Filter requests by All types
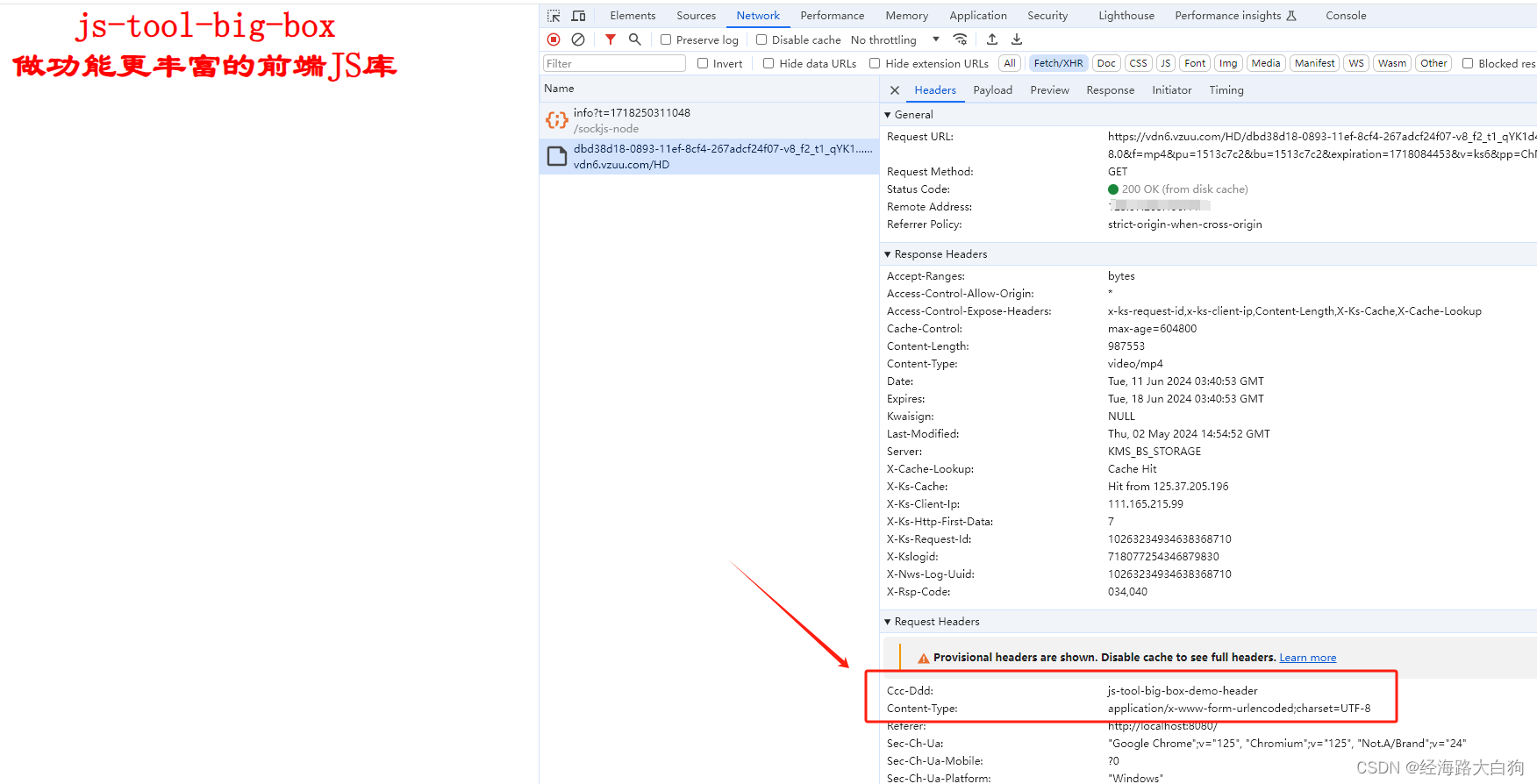1537x784 pixels. pyautogui.click(x=1010, y=63)
